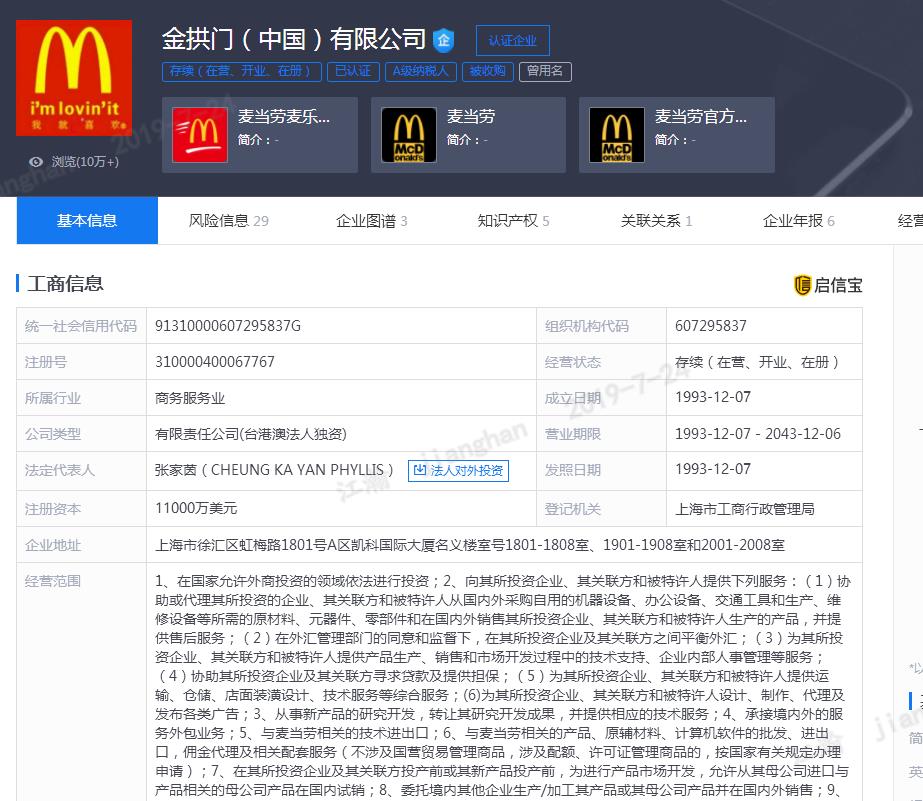Click the 法人对外投资 button
Viewport: 923px width, 801px height.
coord(459,470)
